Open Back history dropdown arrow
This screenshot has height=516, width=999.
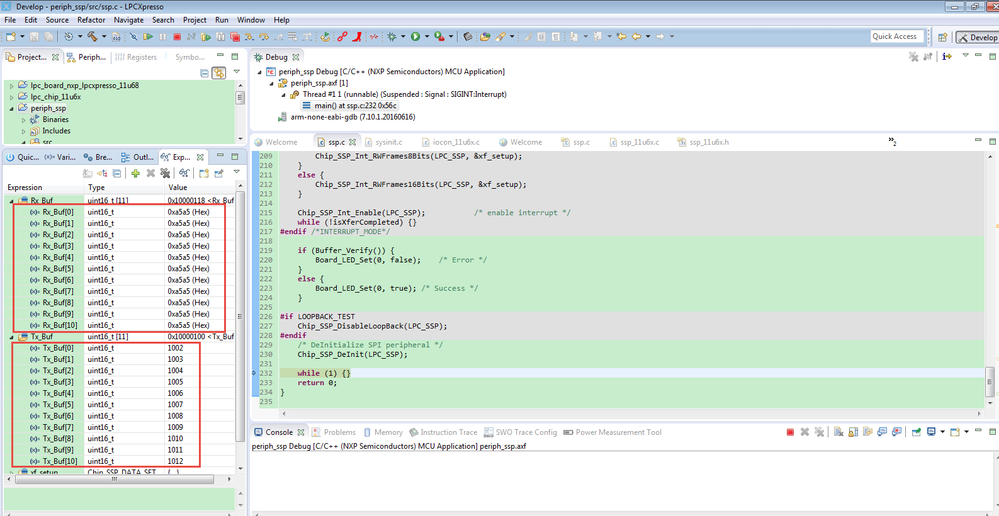648,36
